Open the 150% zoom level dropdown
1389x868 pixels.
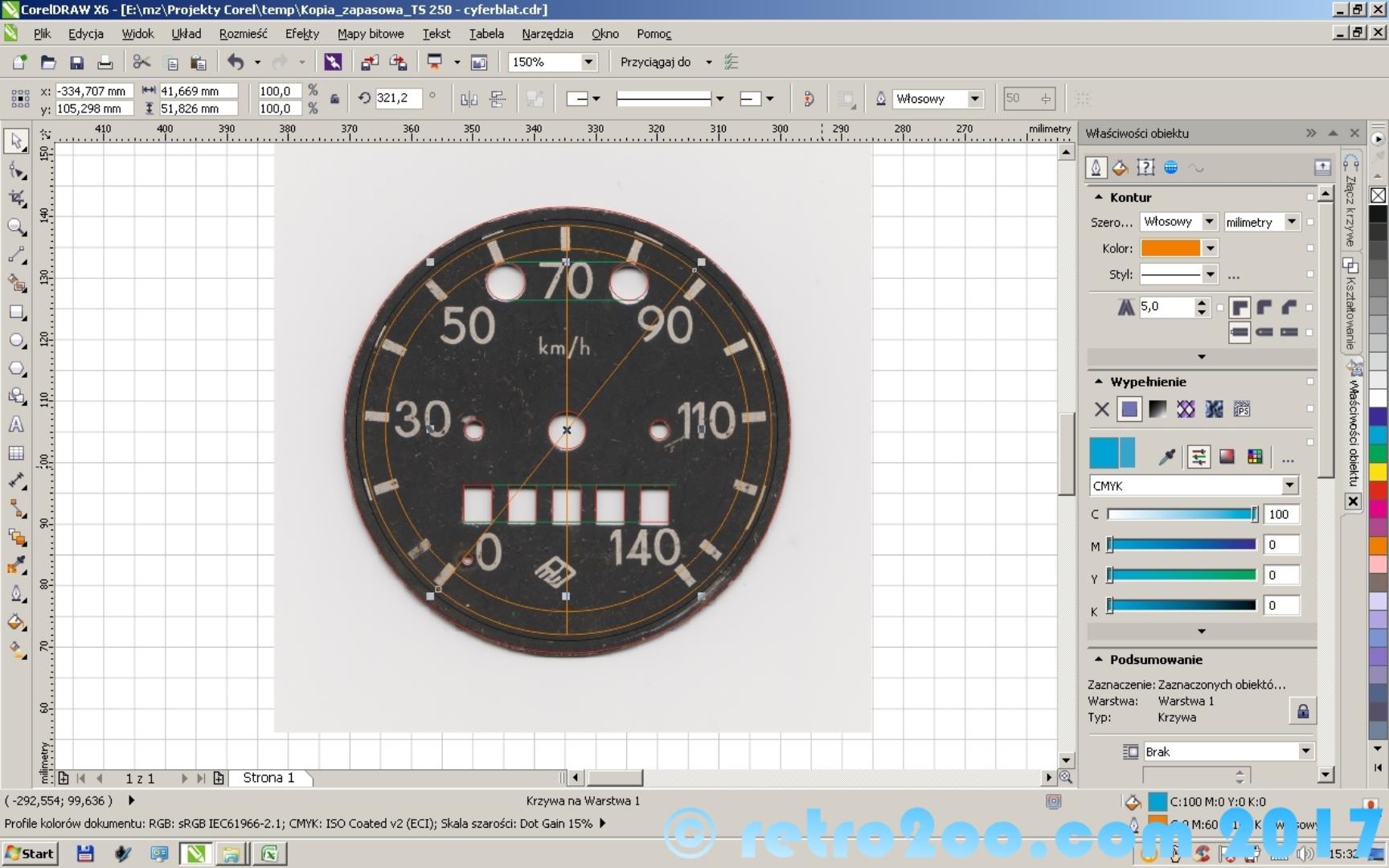(x=588, y=63)
